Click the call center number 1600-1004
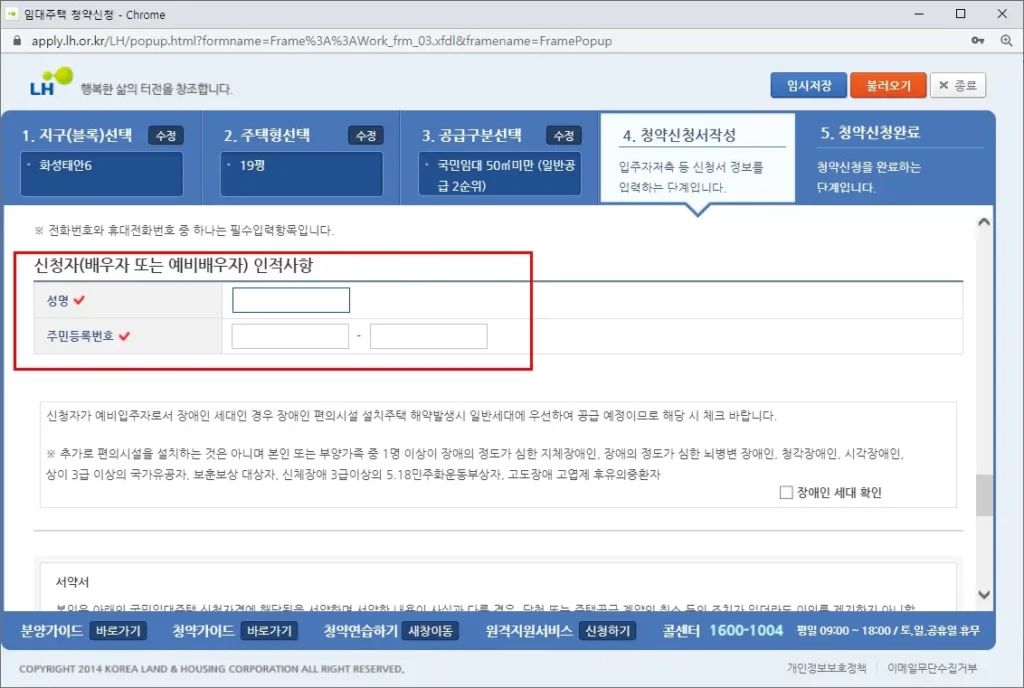This screenshot has height=688, width=1024. 746,631
